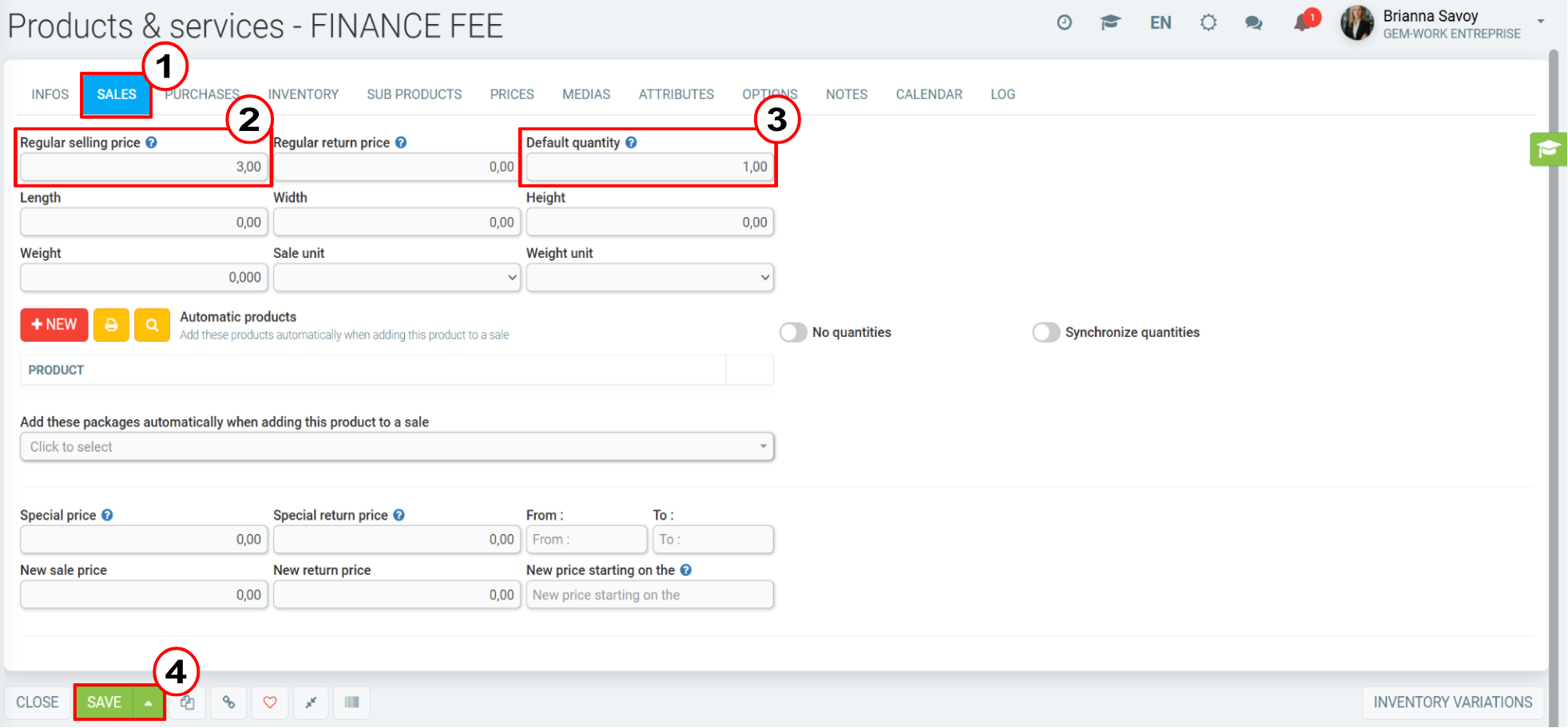Click Brianna Savoy's profile avatar
The image size is (1568, 728).
click(x=1357, y=23)
